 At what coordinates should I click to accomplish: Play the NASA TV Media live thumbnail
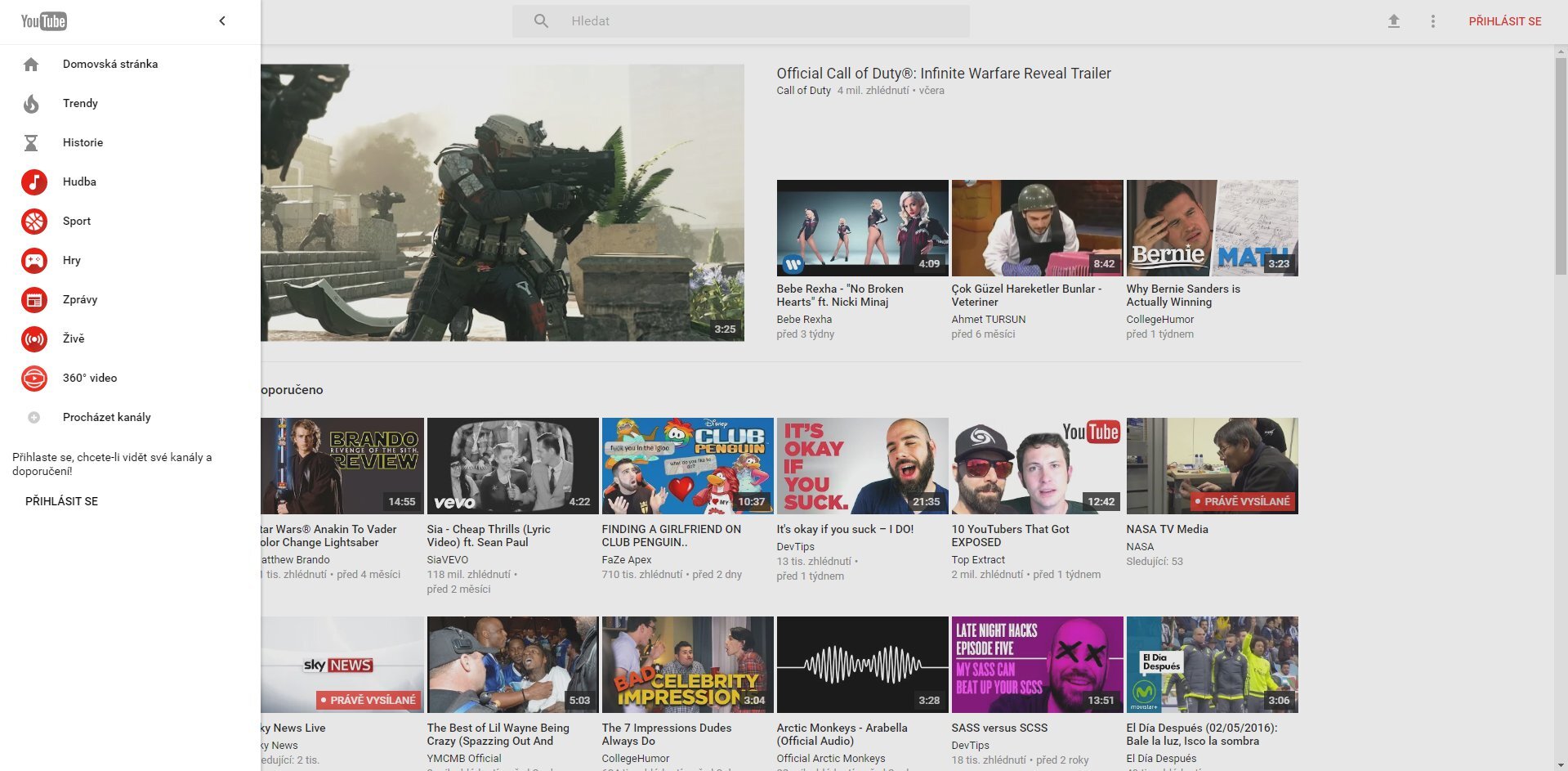tap(1212, 465)
